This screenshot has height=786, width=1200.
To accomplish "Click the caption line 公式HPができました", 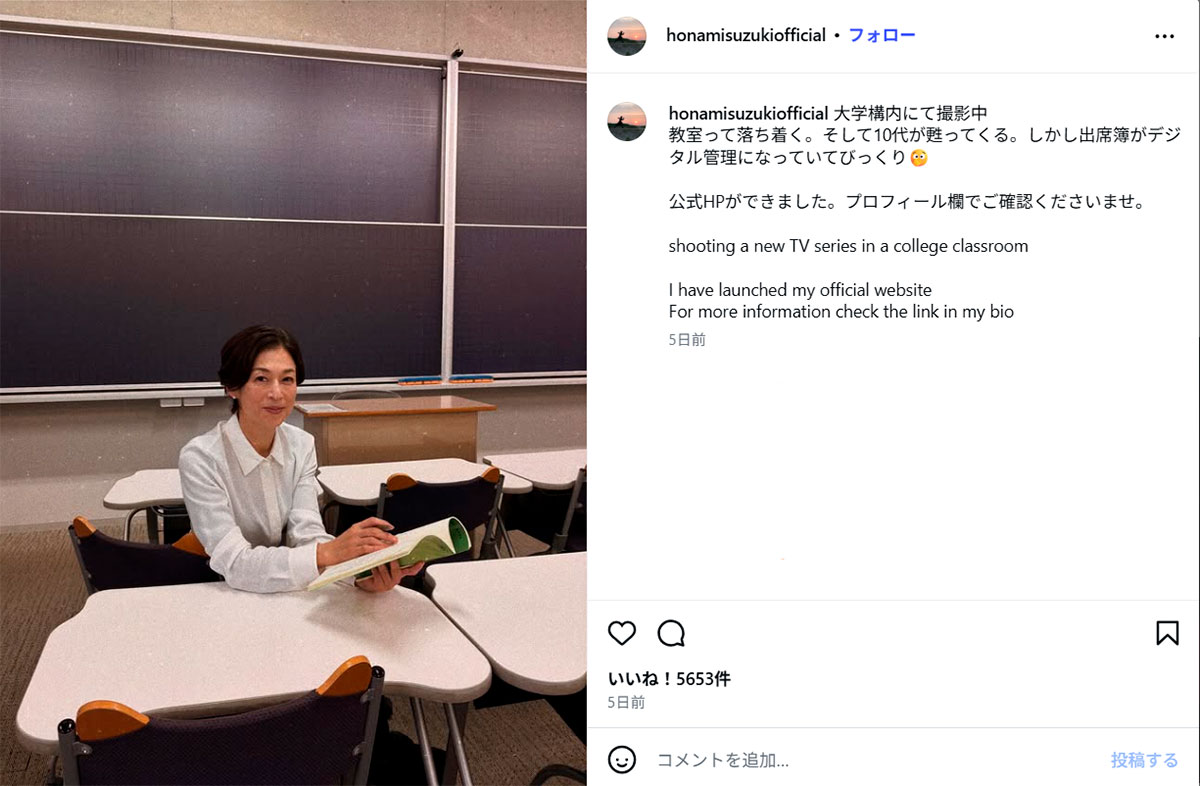I will (906, 202).
